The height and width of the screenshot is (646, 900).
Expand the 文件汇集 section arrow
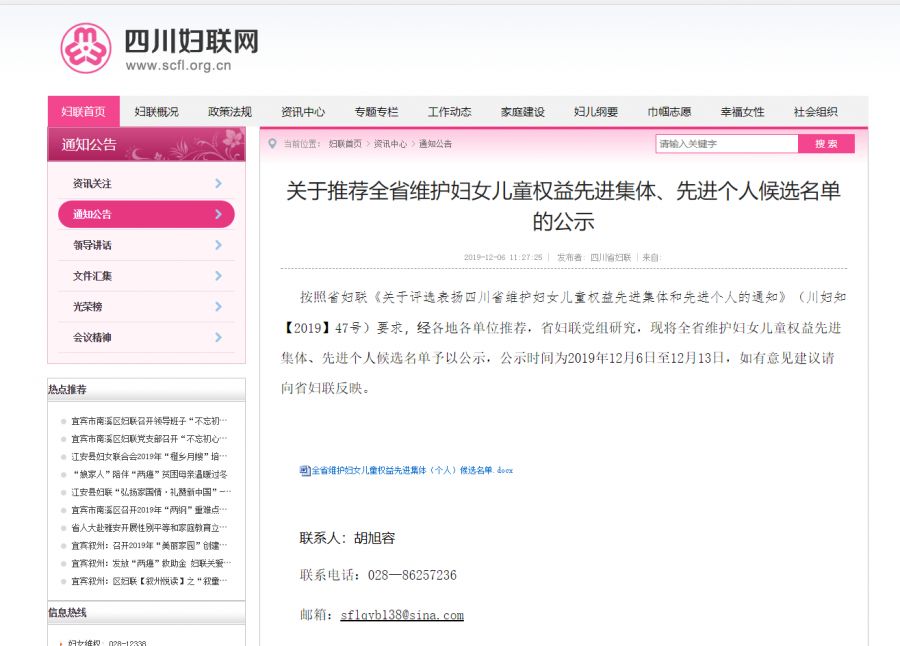coord(220,276)
